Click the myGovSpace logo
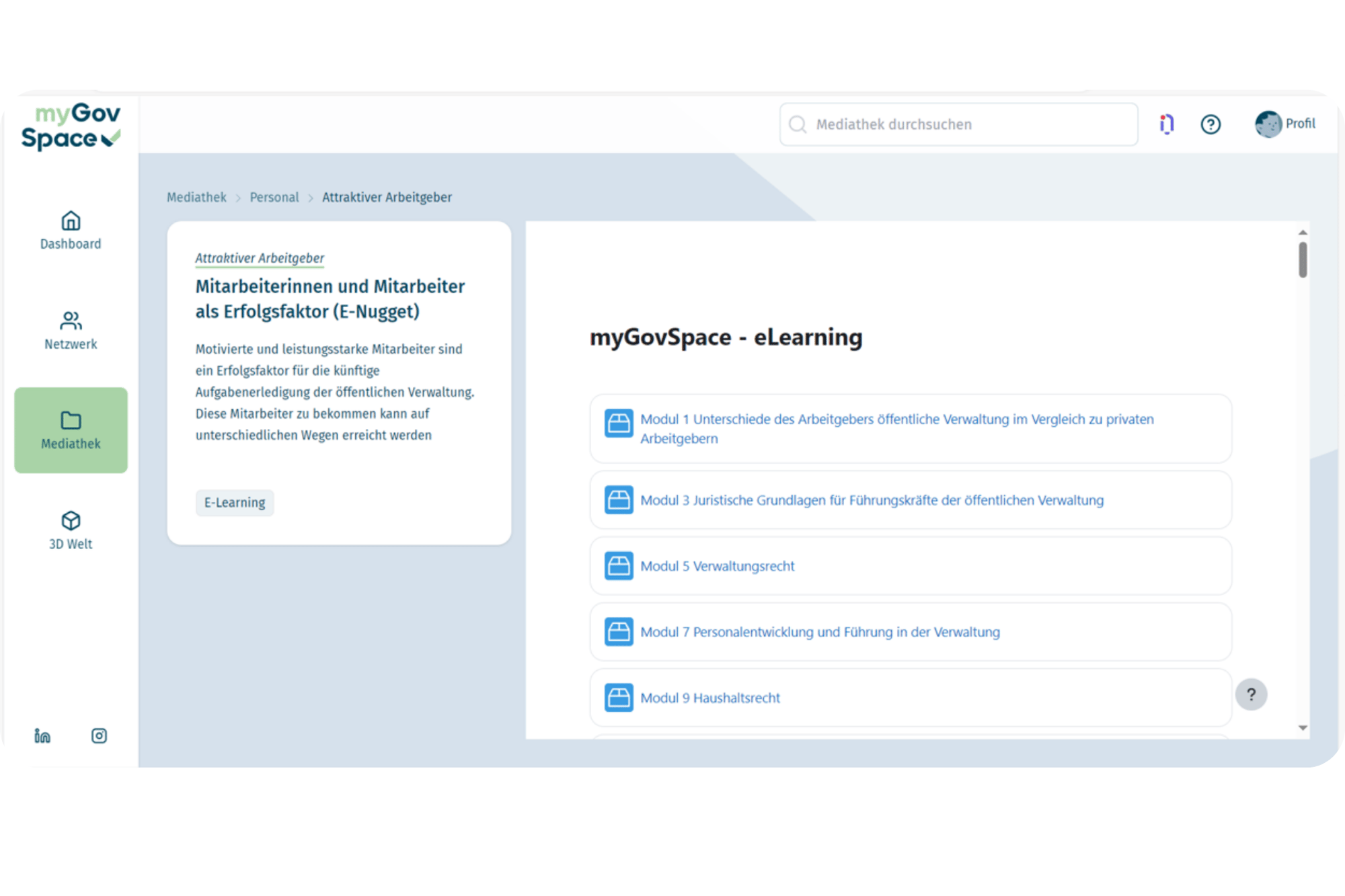The image size is (1345, 896). click(x=71, y=126)
